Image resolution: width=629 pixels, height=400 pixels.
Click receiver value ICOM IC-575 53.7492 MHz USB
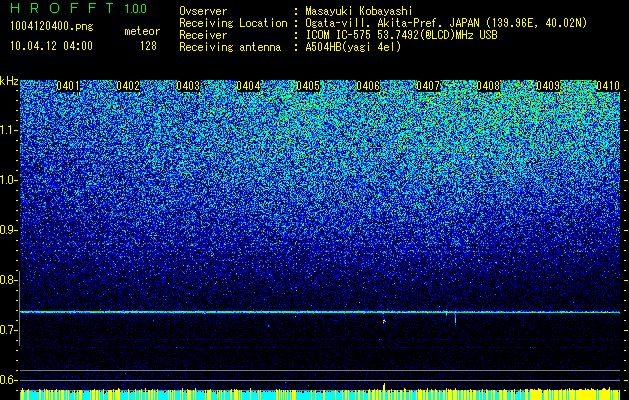pos(401,35)
